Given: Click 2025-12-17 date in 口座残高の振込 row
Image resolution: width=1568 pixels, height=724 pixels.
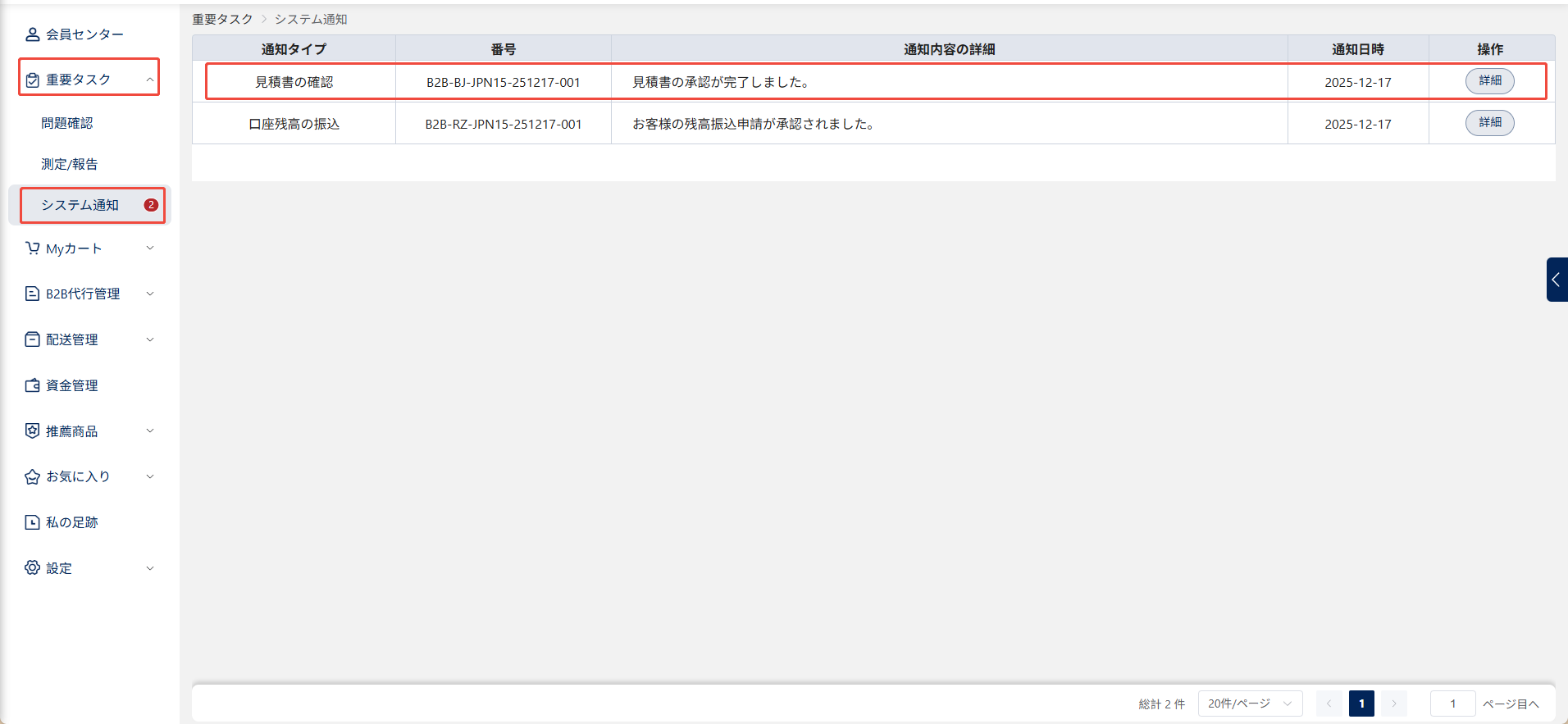Looking at the screenshot, I should (x=1358, y=124).
